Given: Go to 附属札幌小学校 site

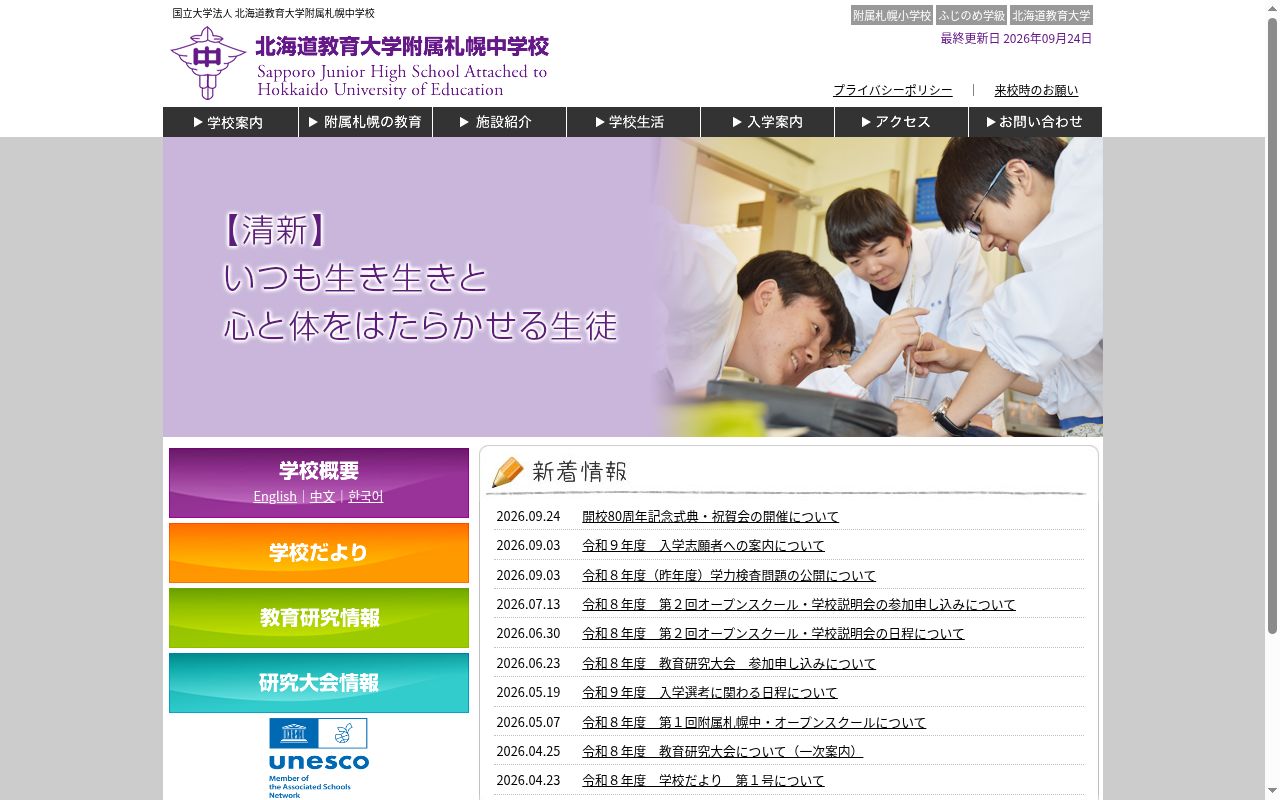Looking at the screenshot, I should pos(892,15).
